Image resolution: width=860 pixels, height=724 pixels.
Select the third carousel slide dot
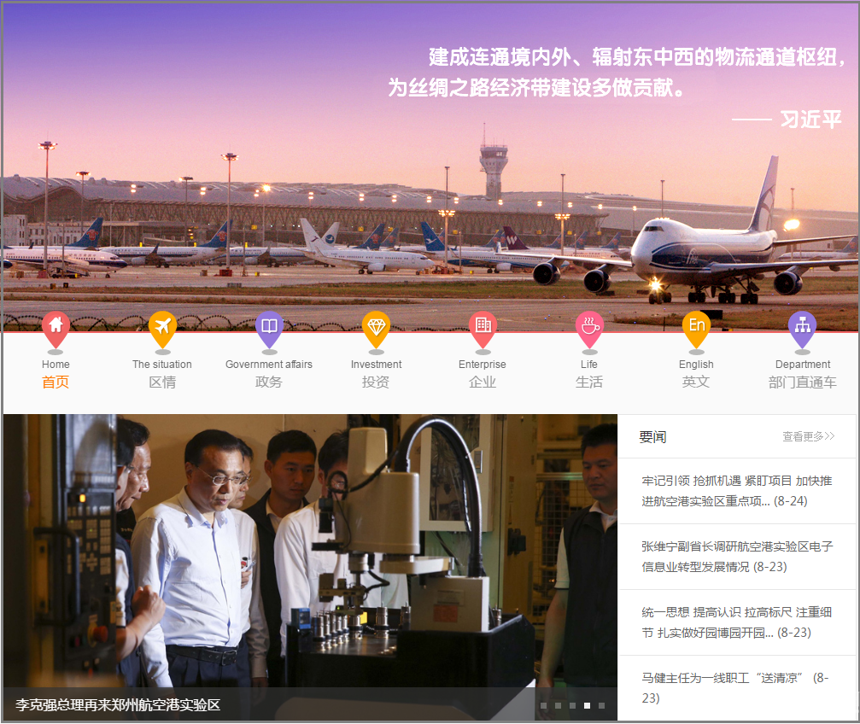[x=573, y=706]
